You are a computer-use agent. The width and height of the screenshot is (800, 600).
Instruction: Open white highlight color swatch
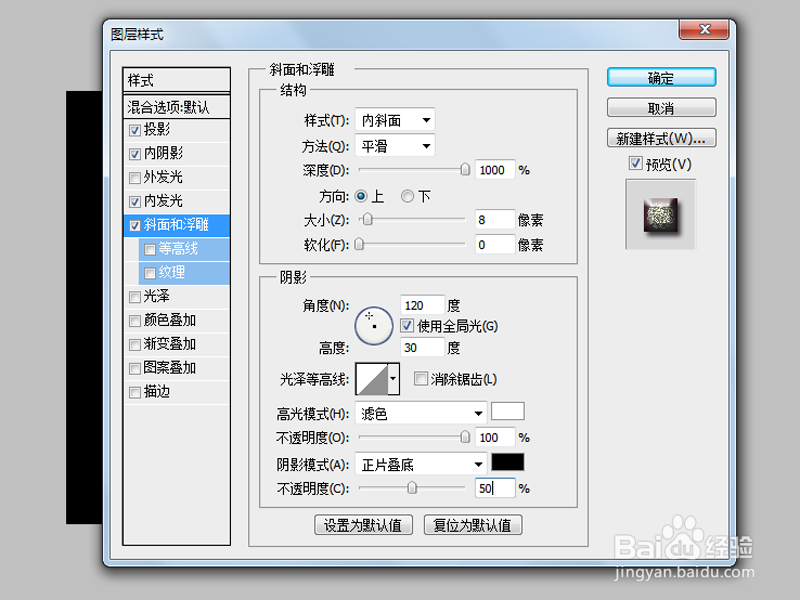click(x=508, y=411)
